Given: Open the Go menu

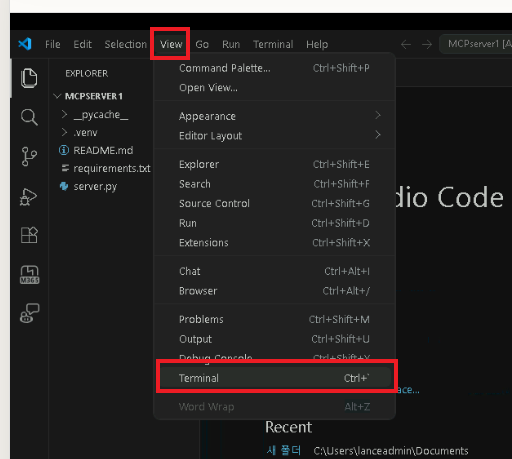Looking at the screenshot, I should click(202, 44).
